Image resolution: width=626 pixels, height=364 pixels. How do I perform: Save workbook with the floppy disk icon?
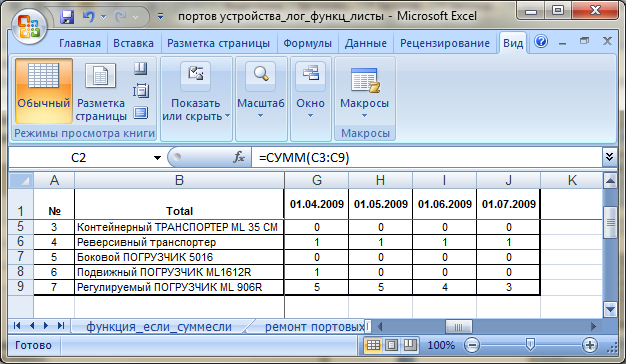point(67,17)
